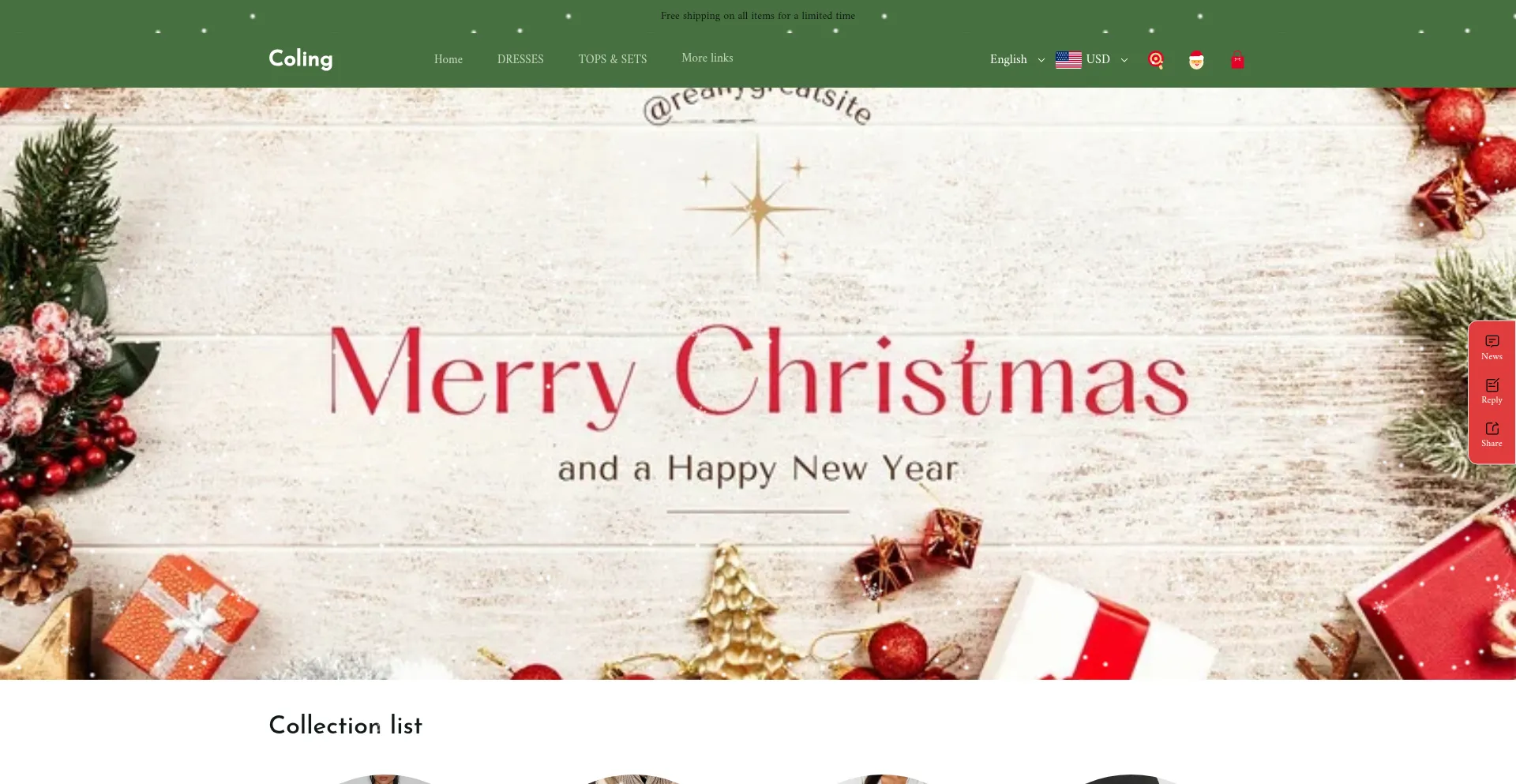The height and width of the screenshot is (784, 1516).
Task: Click the Coling store logo
Action: pyautogui.click(x=301, y=59)
